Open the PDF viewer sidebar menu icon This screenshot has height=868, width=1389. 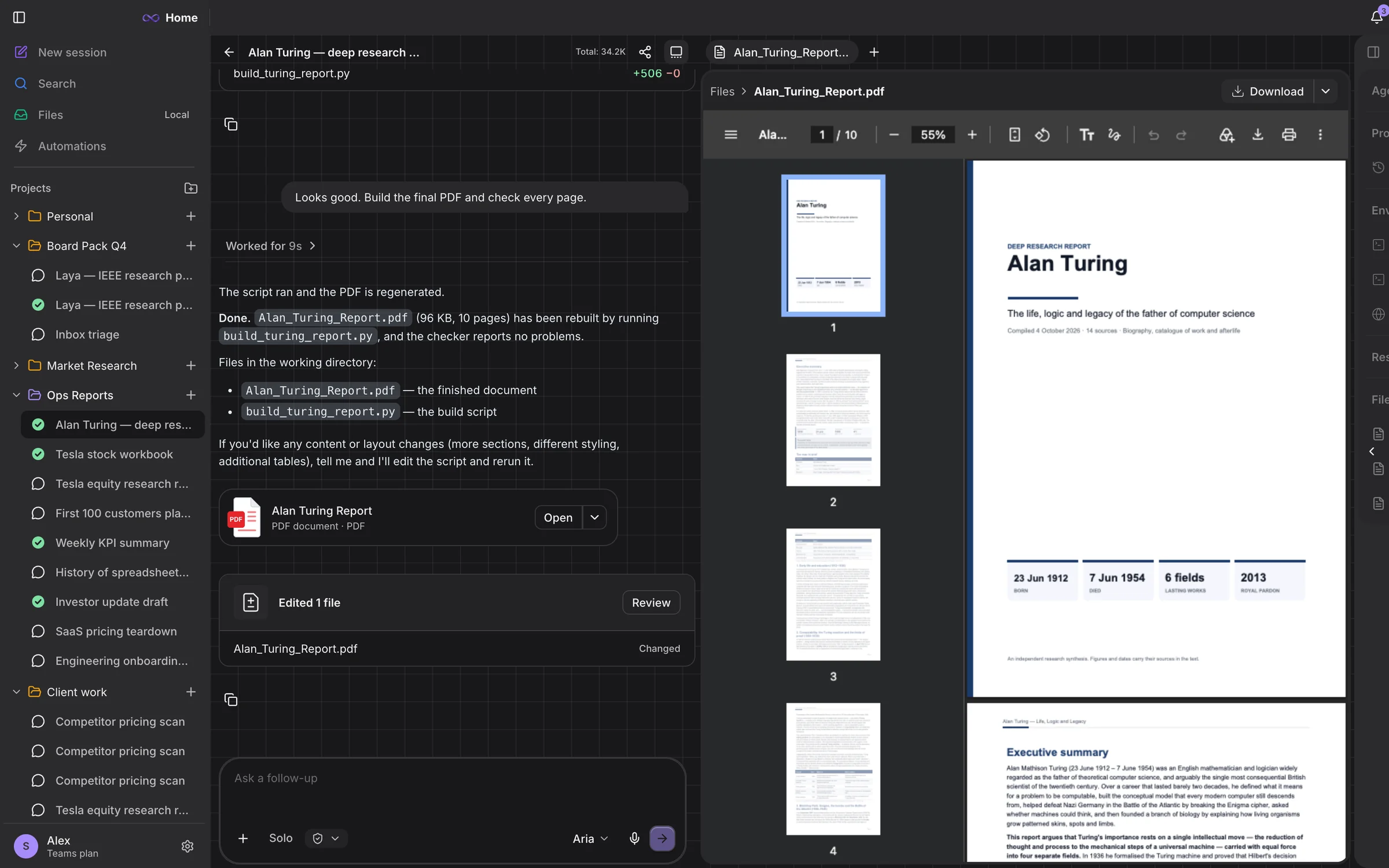(x=730, y=135)
